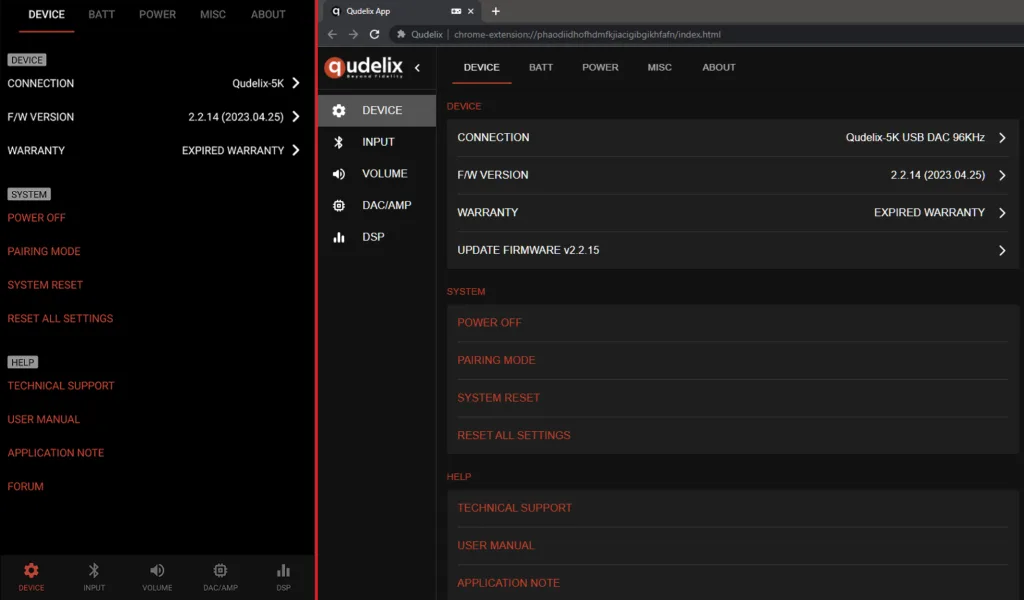
Task: Switch to the BATT tab in the browser app
Action: 541,68
